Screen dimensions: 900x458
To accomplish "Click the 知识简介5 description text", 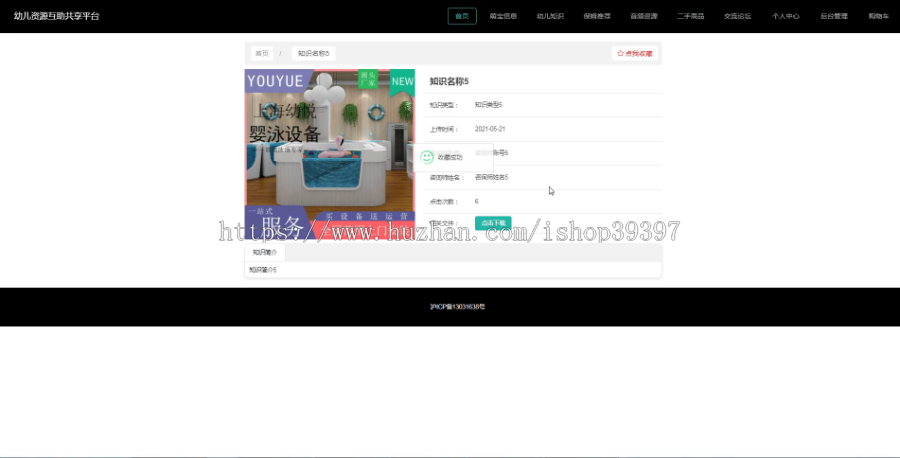I will (x=263, y=270).
